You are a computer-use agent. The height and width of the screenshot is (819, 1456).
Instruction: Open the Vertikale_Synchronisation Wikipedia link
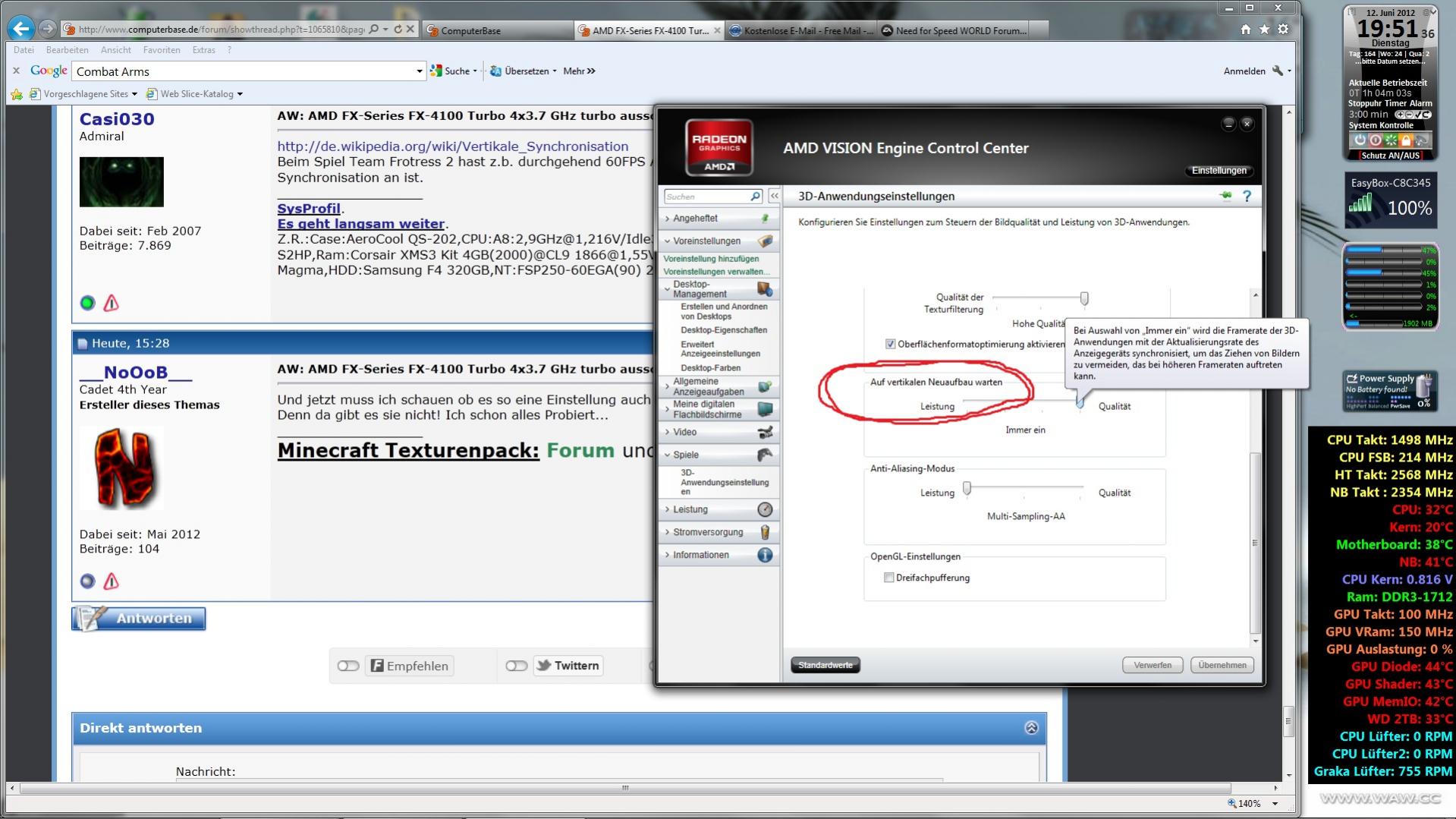tap(453, 146)
